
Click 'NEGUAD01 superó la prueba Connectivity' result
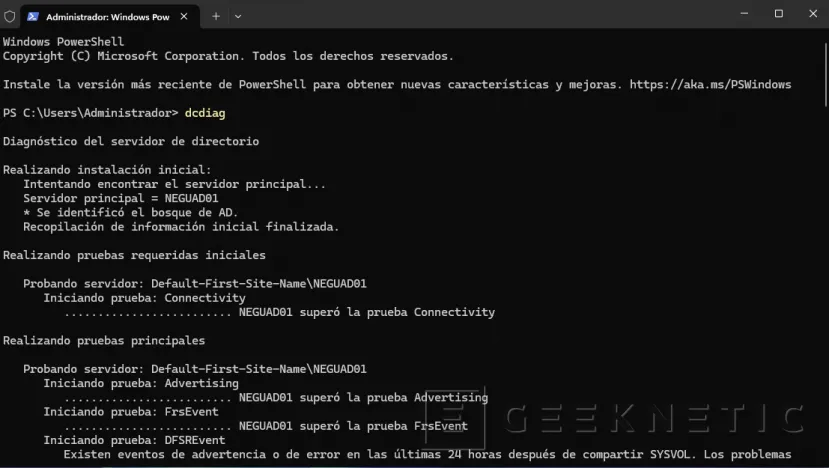pyautogui.click(x=367, y=312)
